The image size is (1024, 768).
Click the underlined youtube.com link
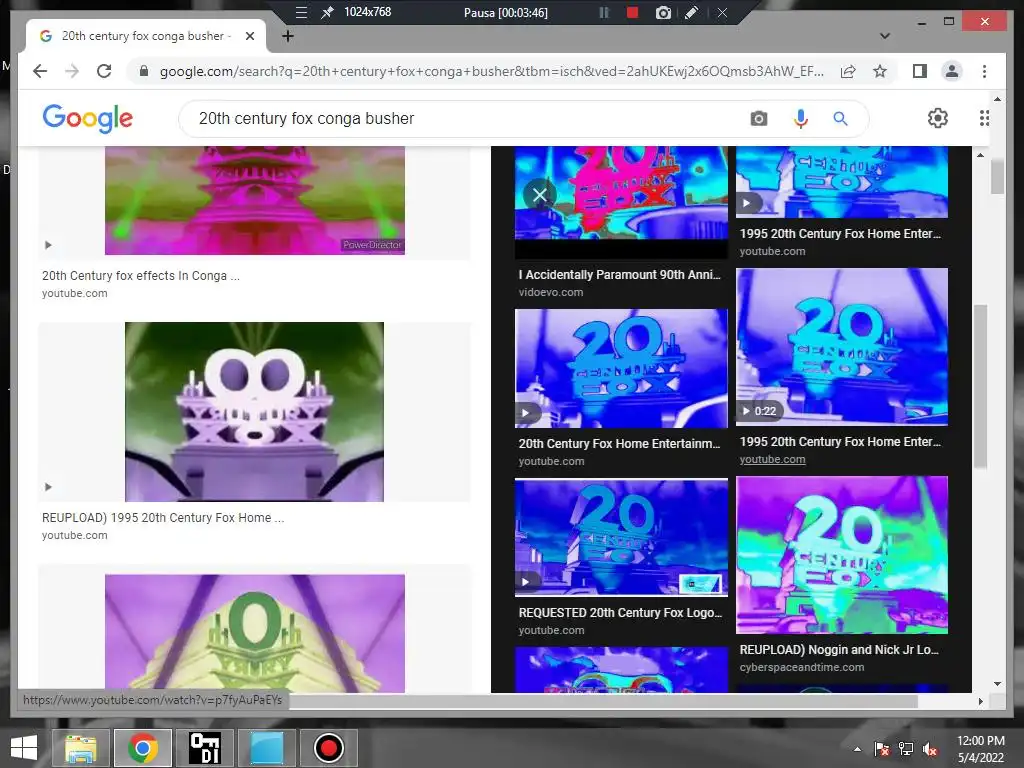tap(772, 459)
